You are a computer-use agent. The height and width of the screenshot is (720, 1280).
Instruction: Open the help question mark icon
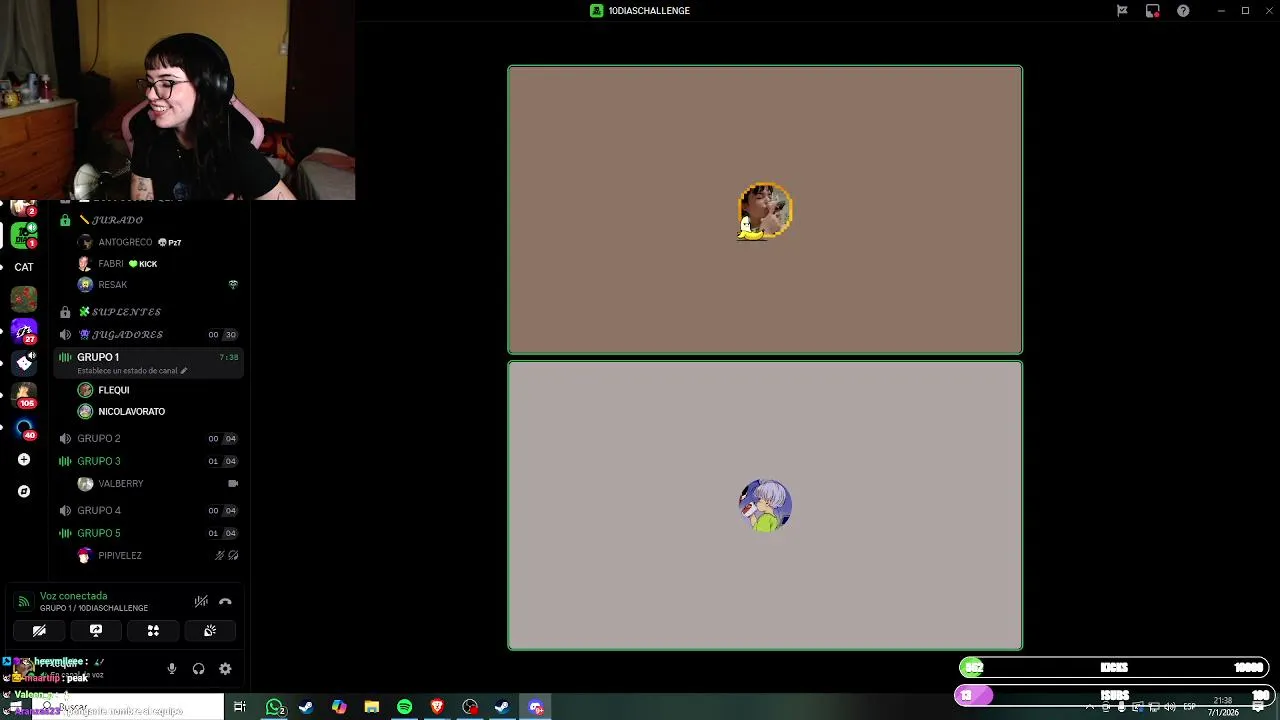coord(1183,11)
